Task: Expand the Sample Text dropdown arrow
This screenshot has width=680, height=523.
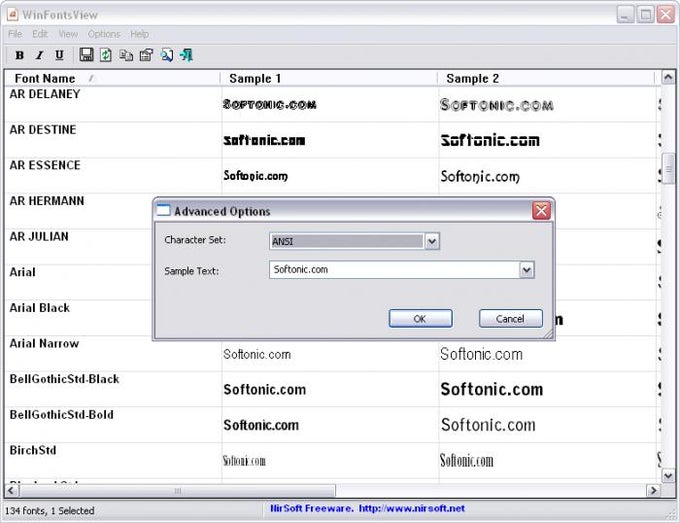Action: click(526, 270)
